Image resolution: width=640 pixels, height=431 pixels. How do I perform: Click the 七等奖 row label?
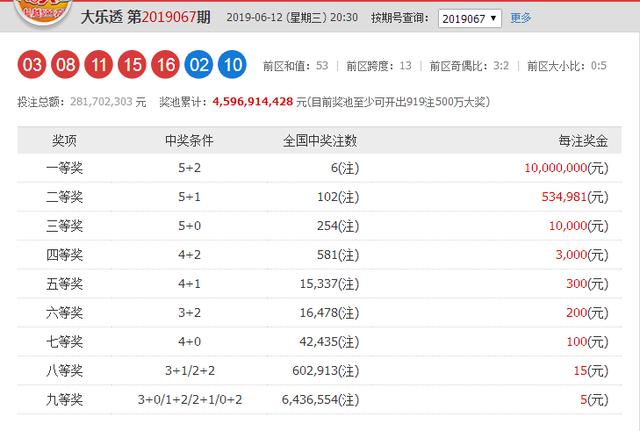click(x=64, y=342)
